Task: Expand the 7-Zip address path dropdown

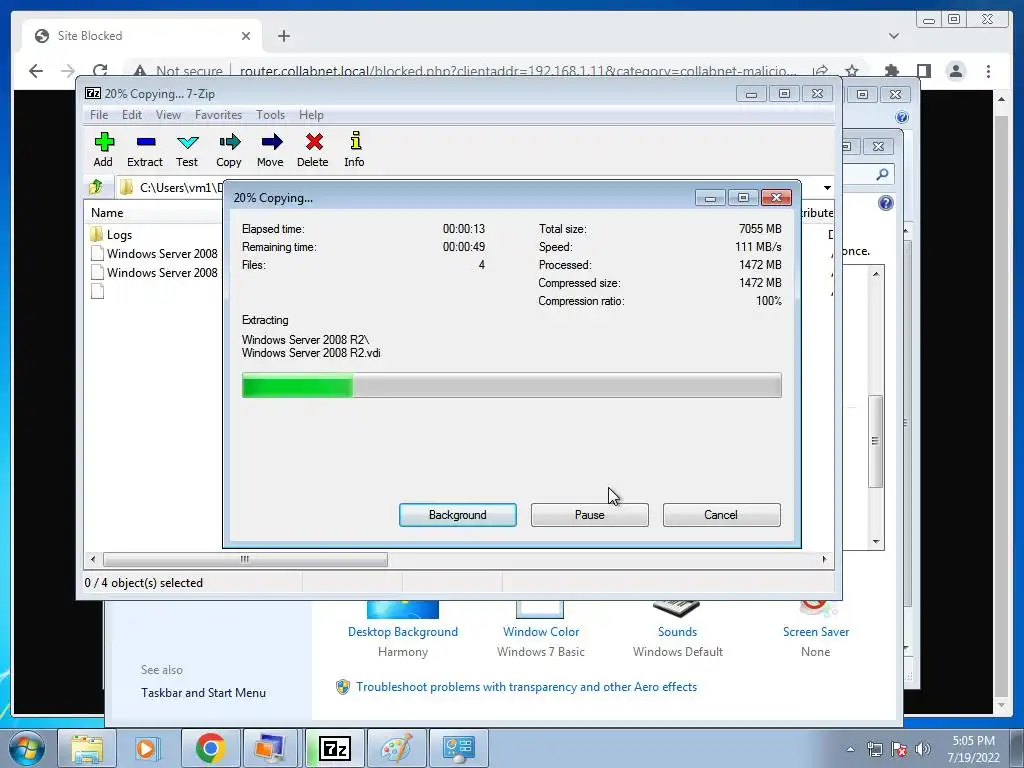Action: [827, 187]
